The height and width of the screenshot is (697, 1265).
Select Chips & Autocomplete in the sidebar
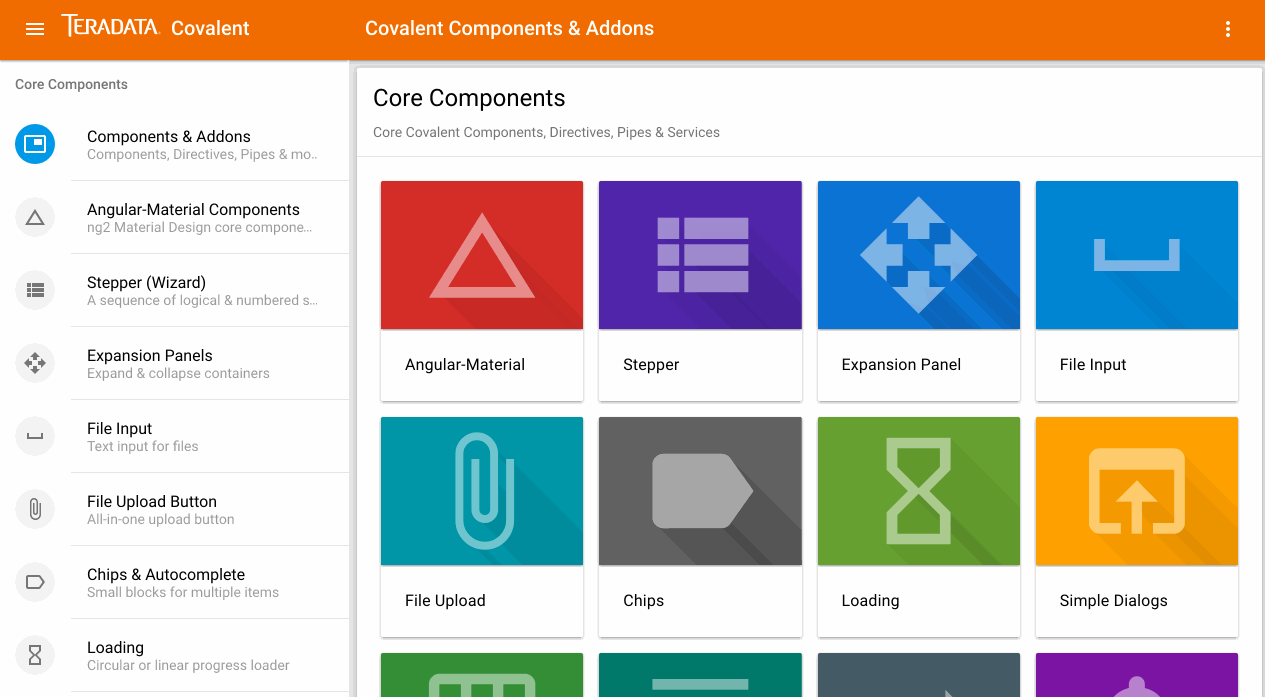[175, 582]
